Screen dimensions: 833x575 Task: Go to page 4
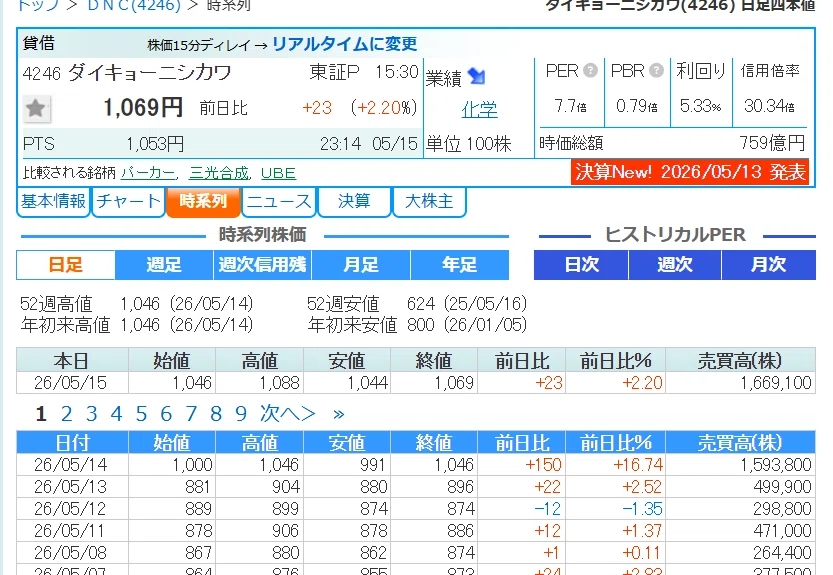click(116, 413)
